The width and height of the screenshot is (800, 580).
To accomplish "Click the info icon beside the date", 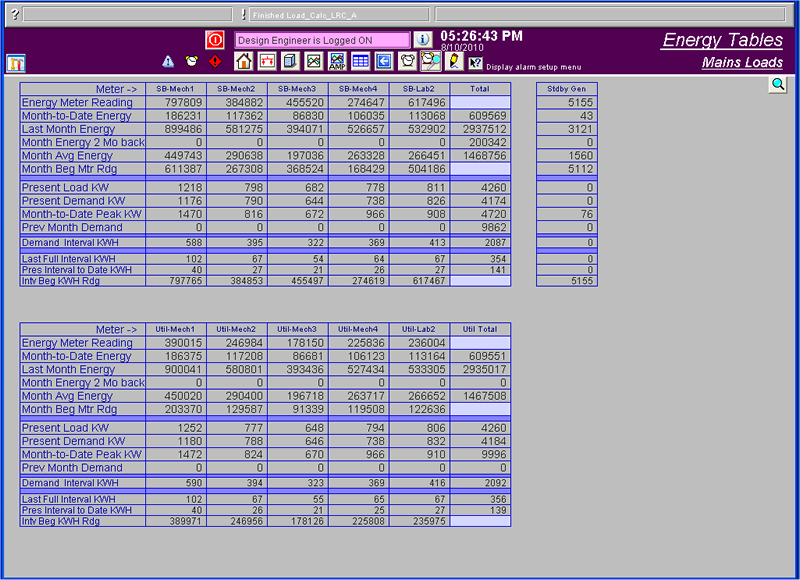I will pos(421,37).
